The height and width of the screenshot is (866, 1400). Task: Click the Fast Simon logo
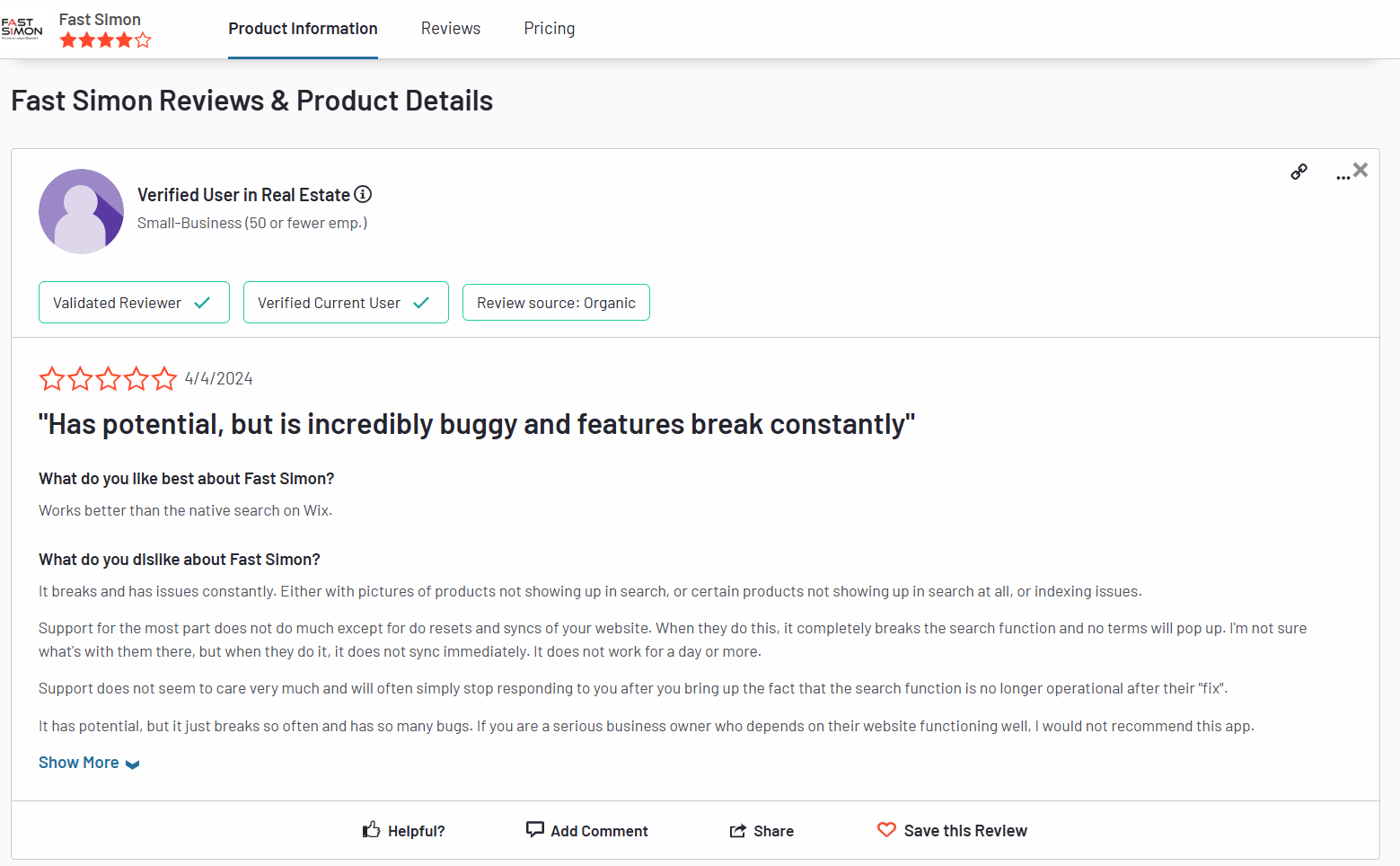pyautogui.click(x=22, y=29)
